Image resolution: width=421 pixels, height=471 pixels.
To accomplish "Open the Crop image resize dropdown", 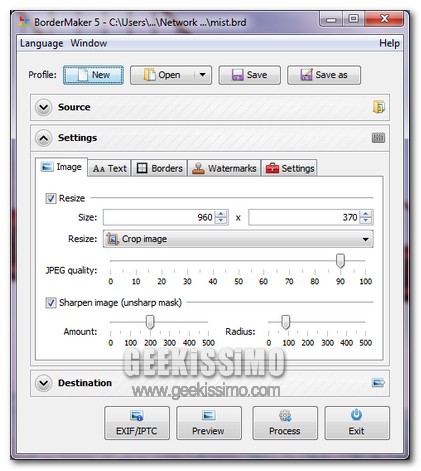I will tap(238, 239).
